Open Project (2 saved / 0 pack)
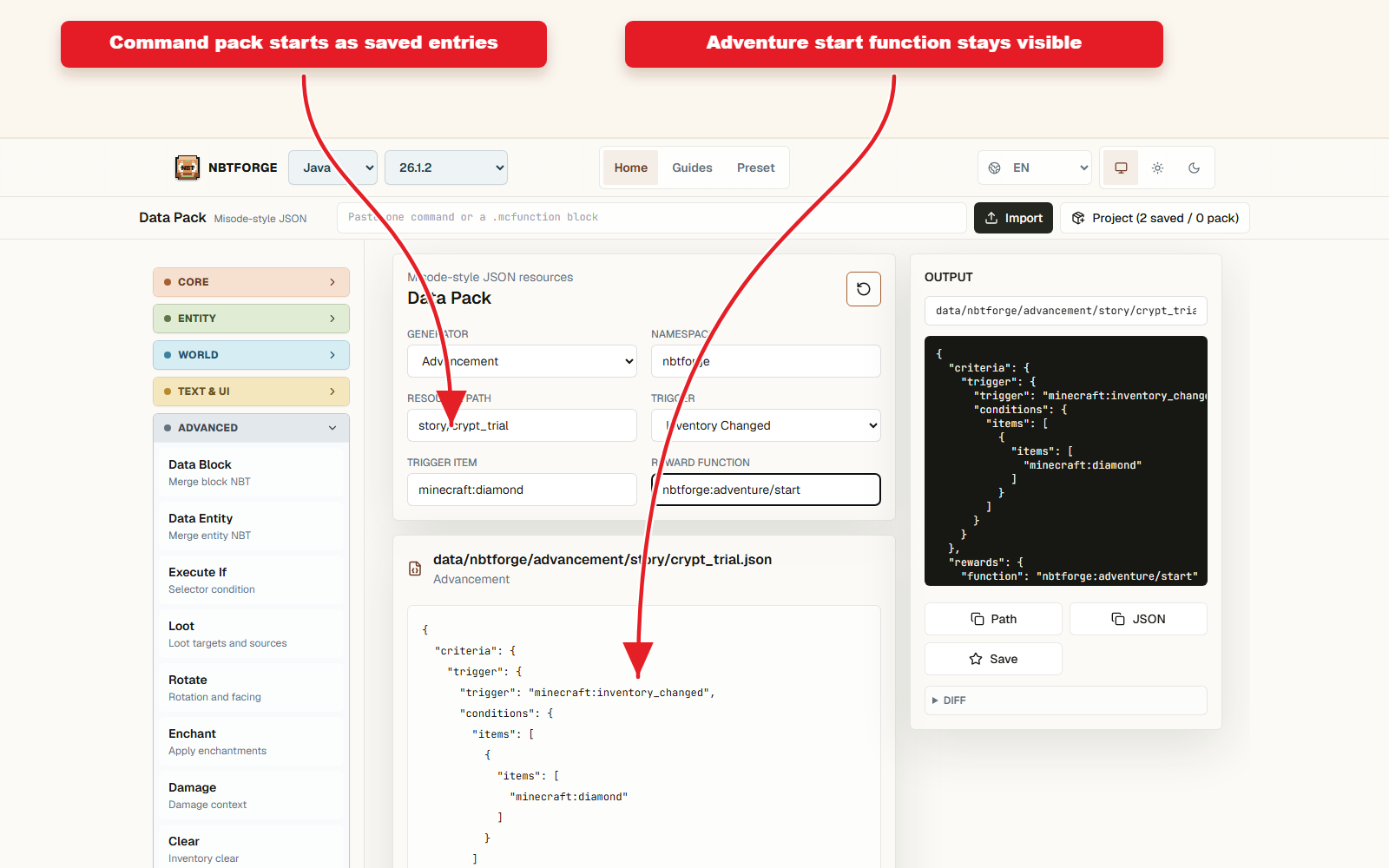The height and width of the screenshot is (868, 1389). [x=1155, y=218]
